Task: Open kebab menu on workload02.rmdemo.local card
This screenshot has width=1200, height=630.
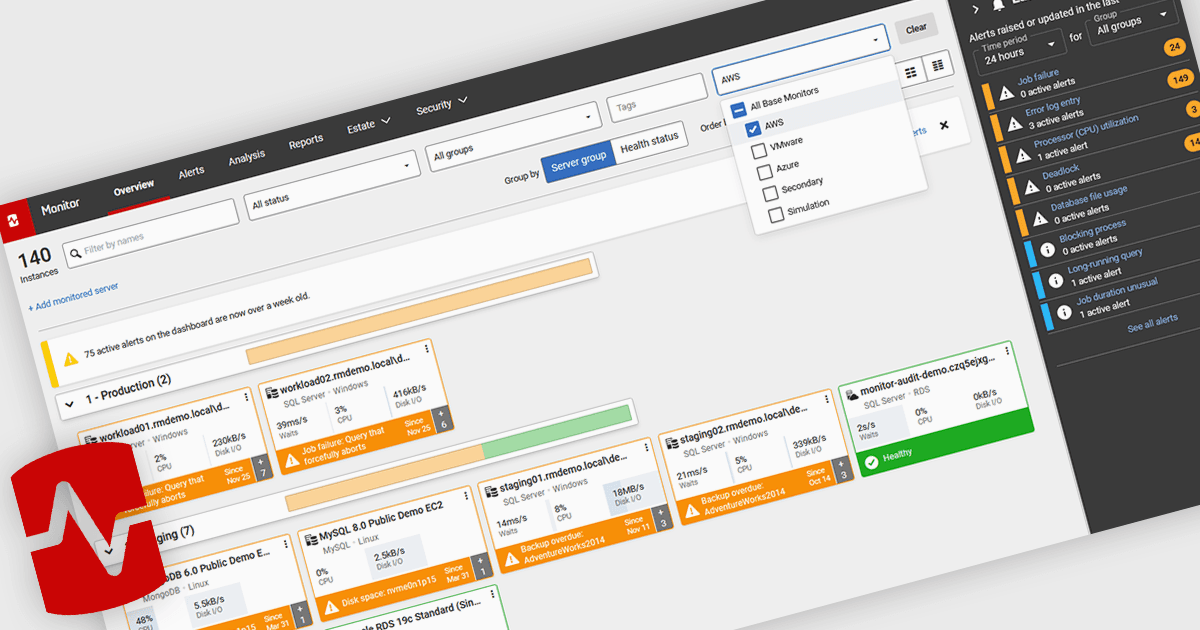Action: pyautogui.click(x=427, y=349)
